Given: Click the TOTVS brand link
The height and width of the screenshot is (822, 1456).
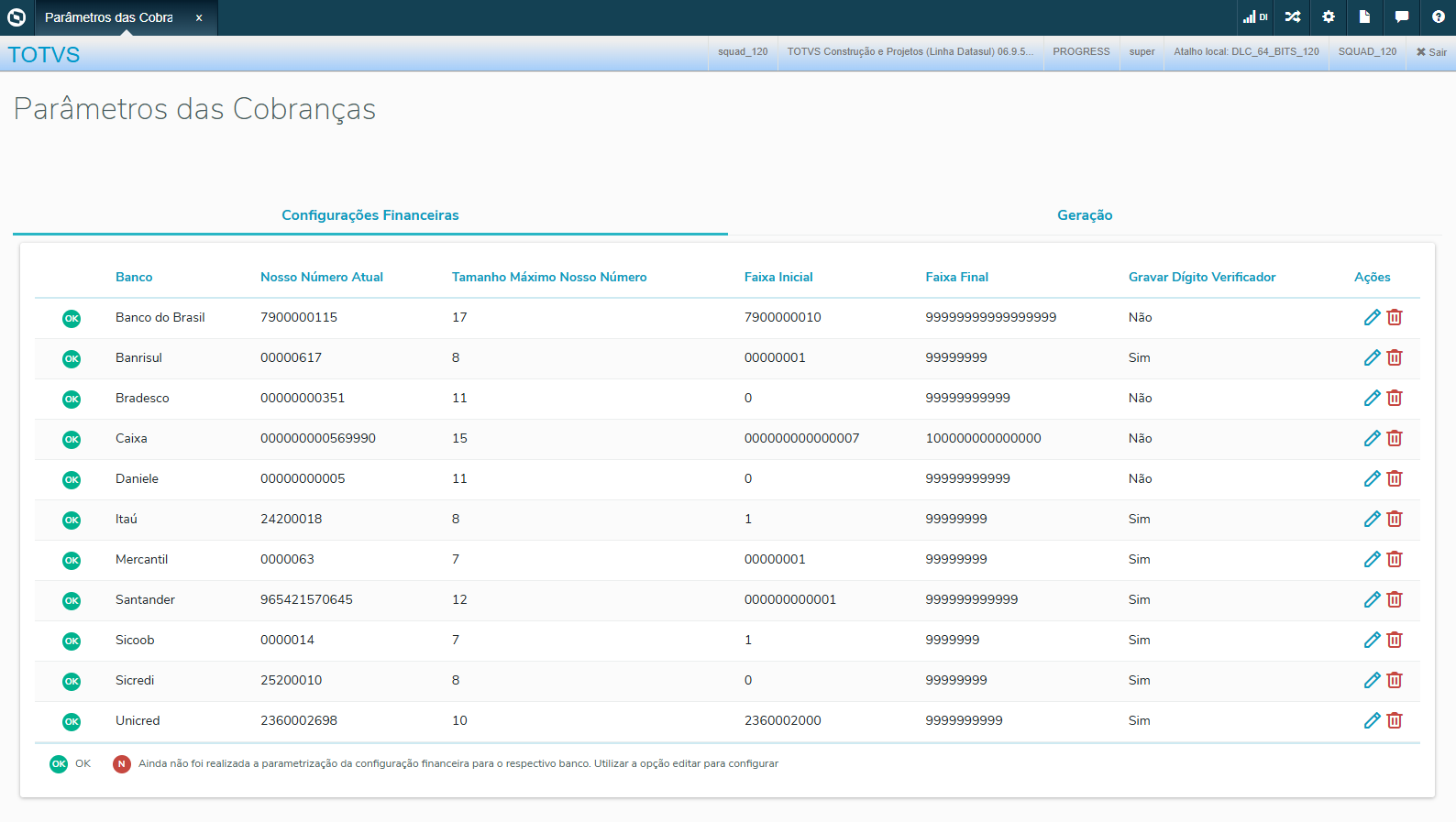Looking at the screenshot, I should tap(44, 55).
